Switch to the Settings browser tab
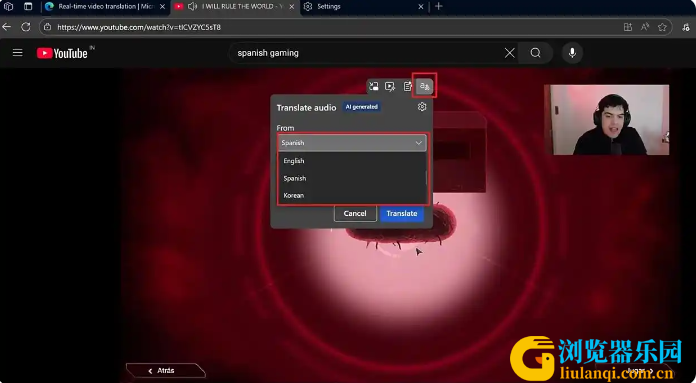696x383 pixels. [x=361, y=7]
